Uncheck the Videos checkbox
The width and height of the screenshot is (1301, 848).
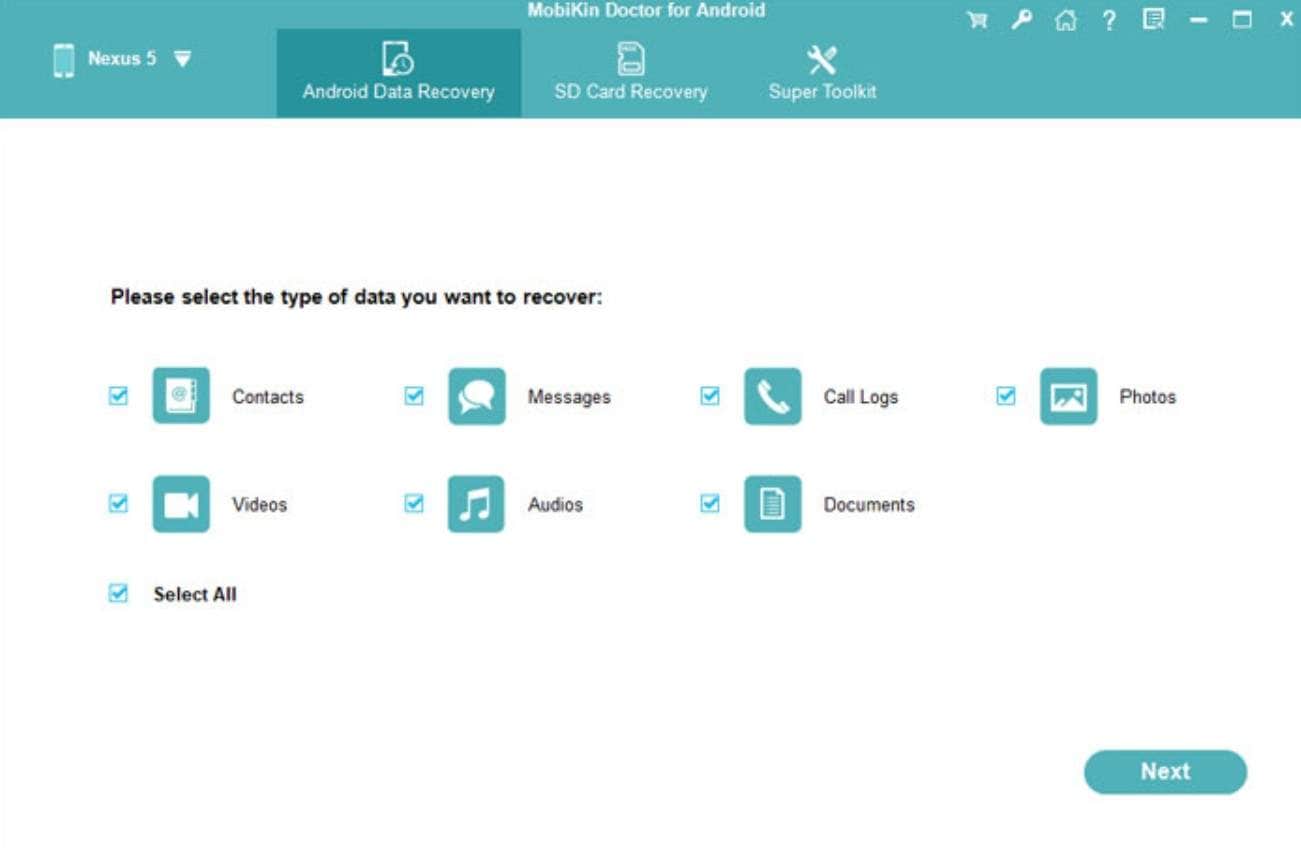[x=118, y=504]
